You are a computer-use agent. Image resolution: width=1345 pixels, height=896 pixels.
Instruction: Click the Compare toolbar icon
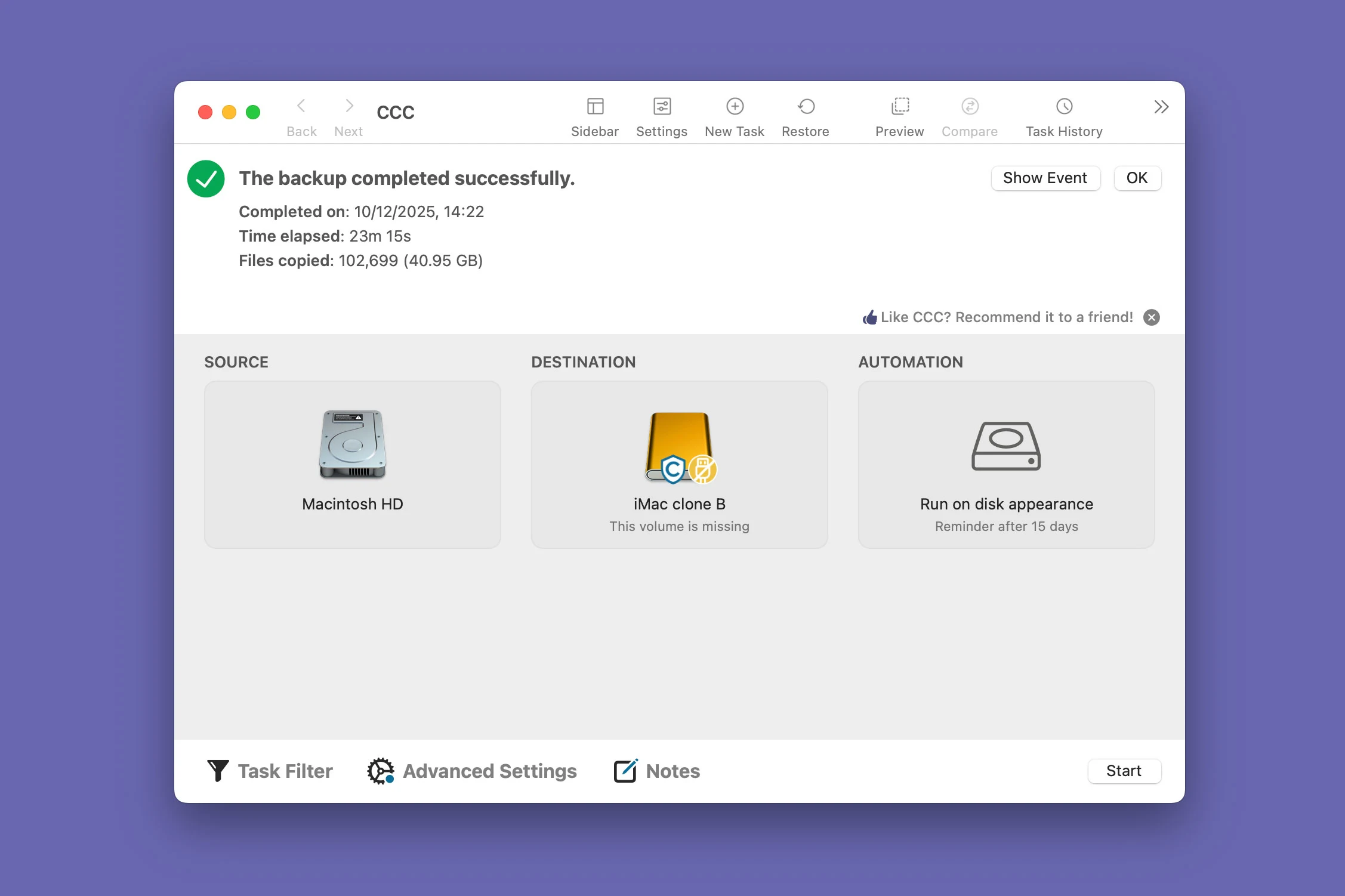(x=970, y=117)
